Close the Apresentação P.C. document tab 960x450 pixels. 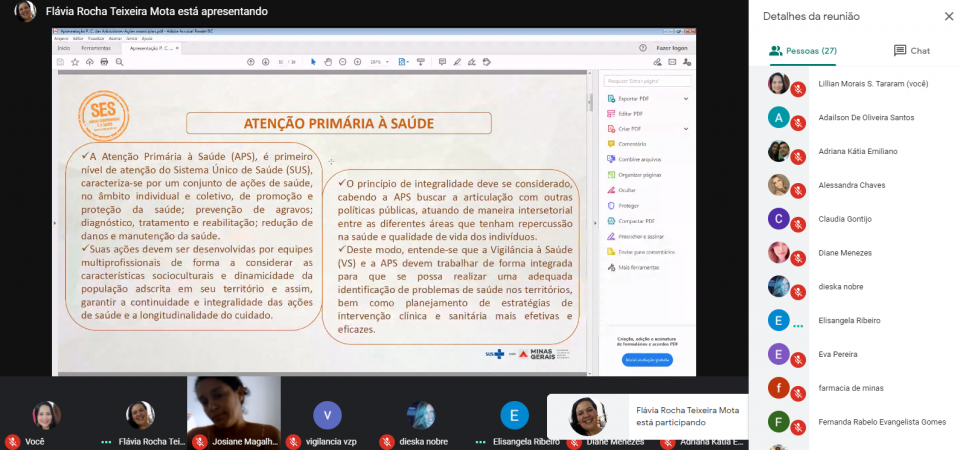(x=177, y=48)
